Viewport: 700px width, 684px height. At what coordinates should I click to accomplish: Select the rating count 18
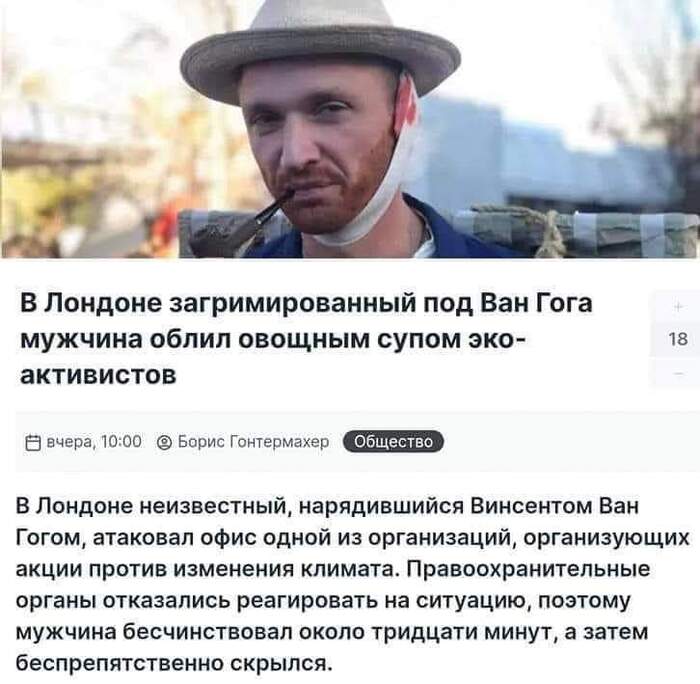pos(678,339)
